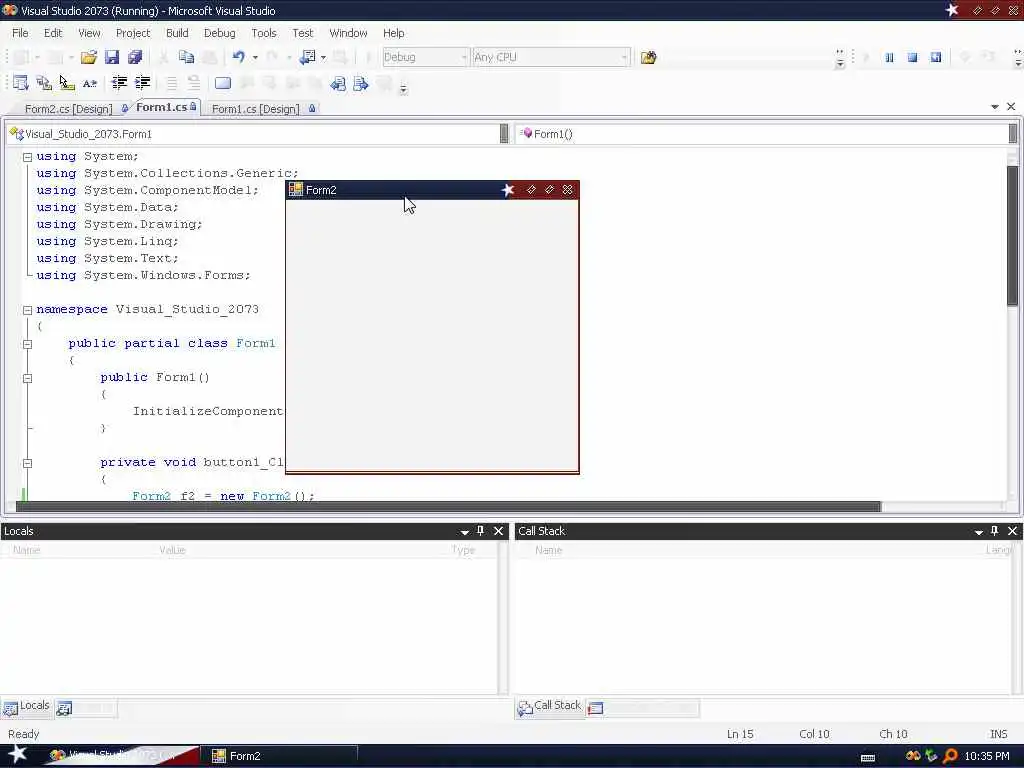Open the active files list dropdown arrow

coord(995,106)
